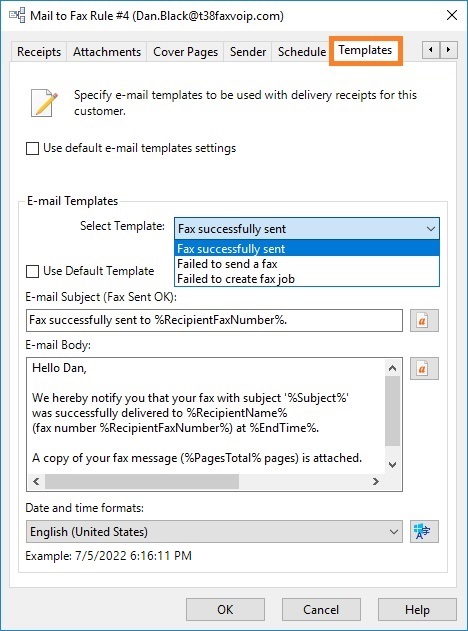Open the language settings icon beside date formats

(x=424, y=531)
